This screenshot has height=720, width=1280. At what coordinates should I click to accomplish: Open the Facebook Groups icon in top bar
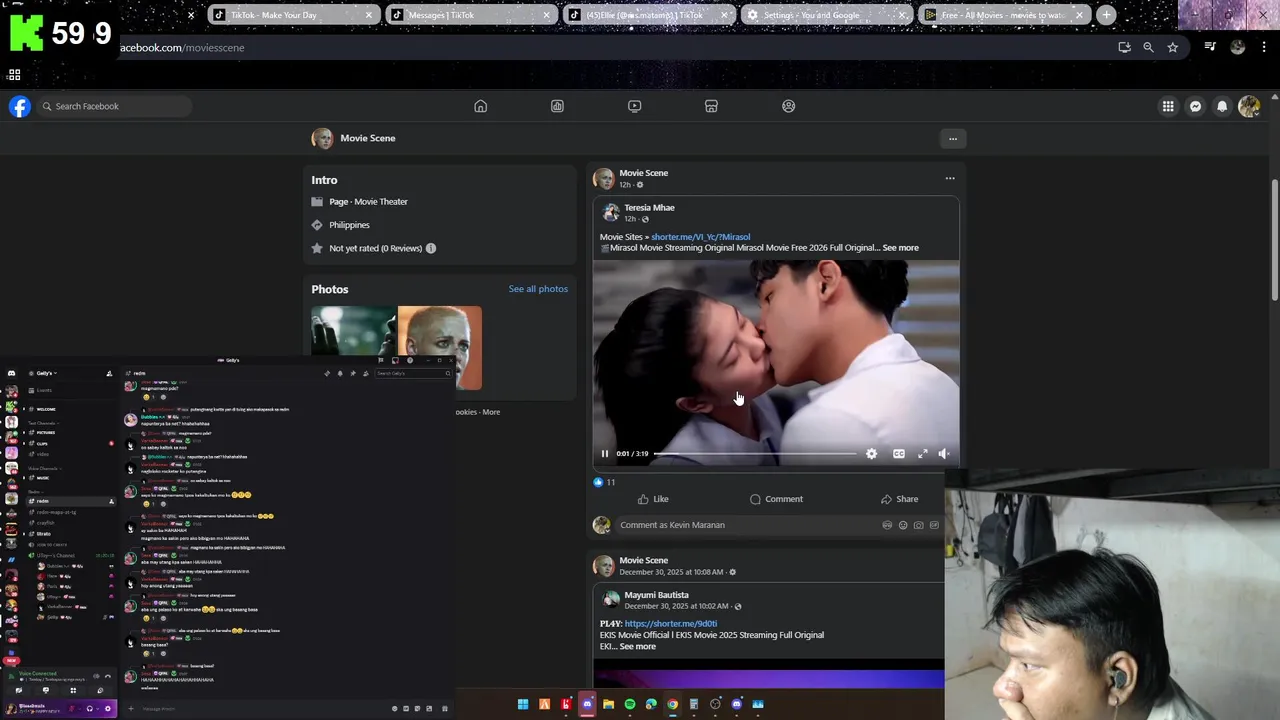(x=788, y=106)
